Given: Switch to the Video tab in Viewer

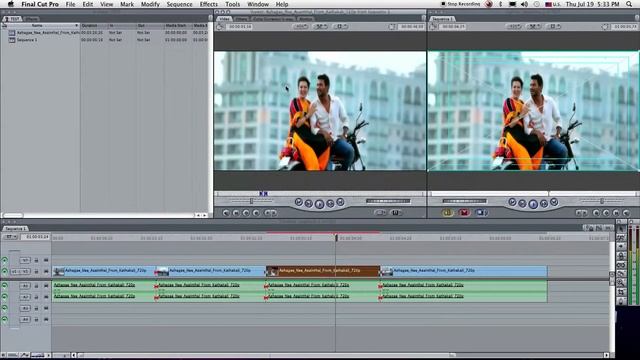Looking at the screenshot, I should 224,19.
